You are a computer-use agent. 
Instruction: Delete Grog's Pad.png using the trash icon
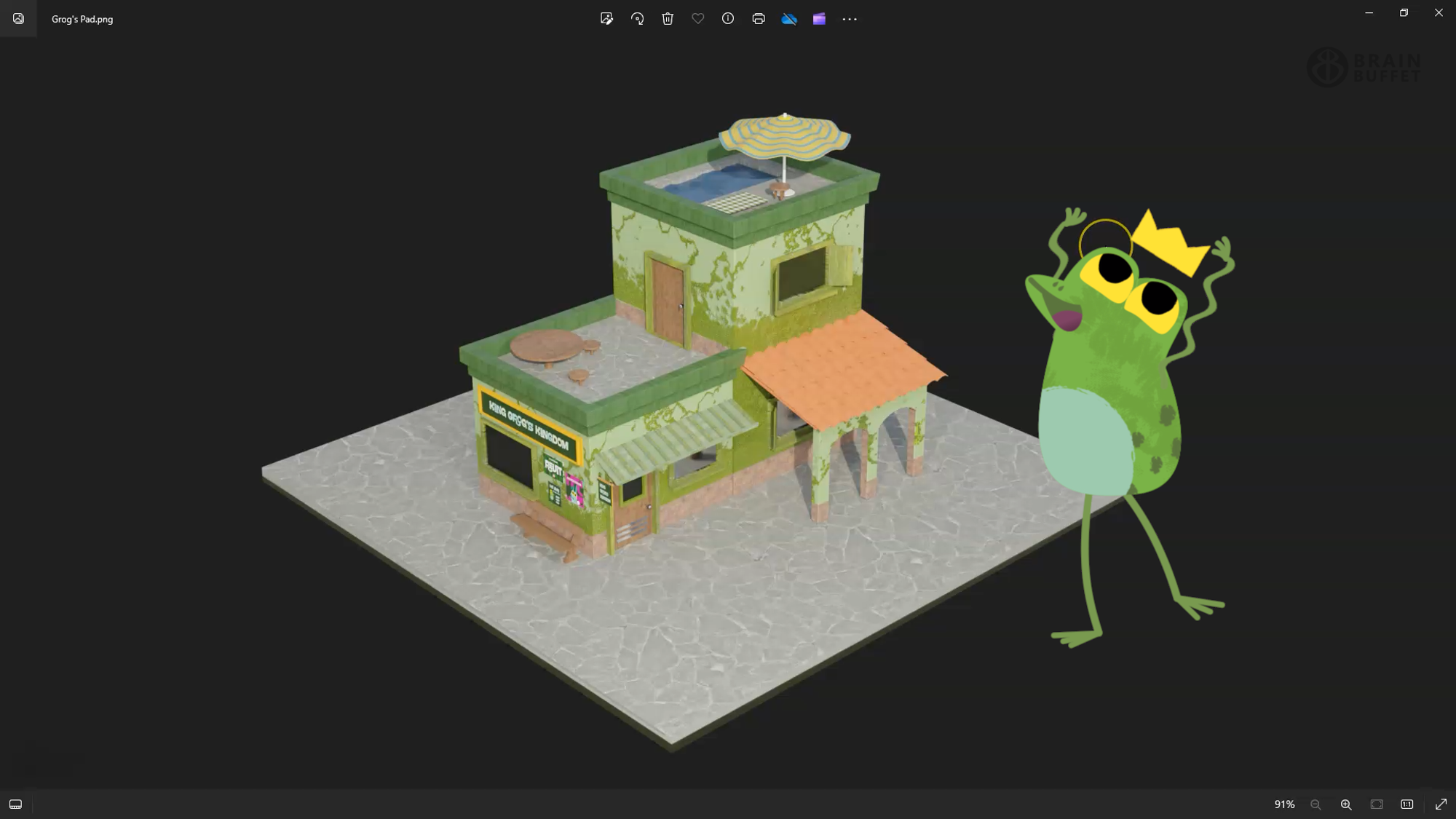pyautogui.click(x=667, y=19)
